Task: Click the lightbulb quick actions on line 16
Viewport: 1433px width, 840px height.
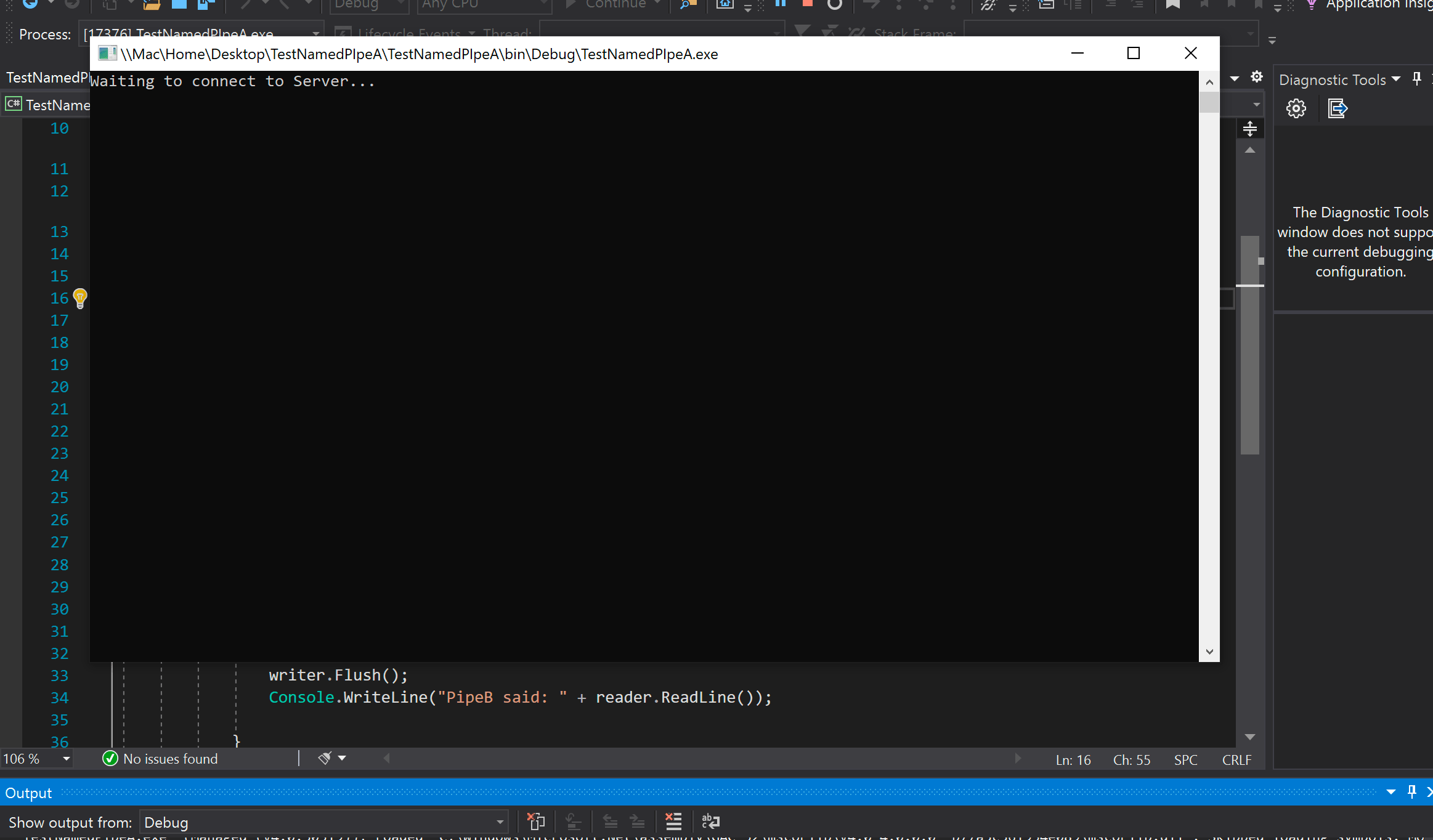Action: coord(81,298)
